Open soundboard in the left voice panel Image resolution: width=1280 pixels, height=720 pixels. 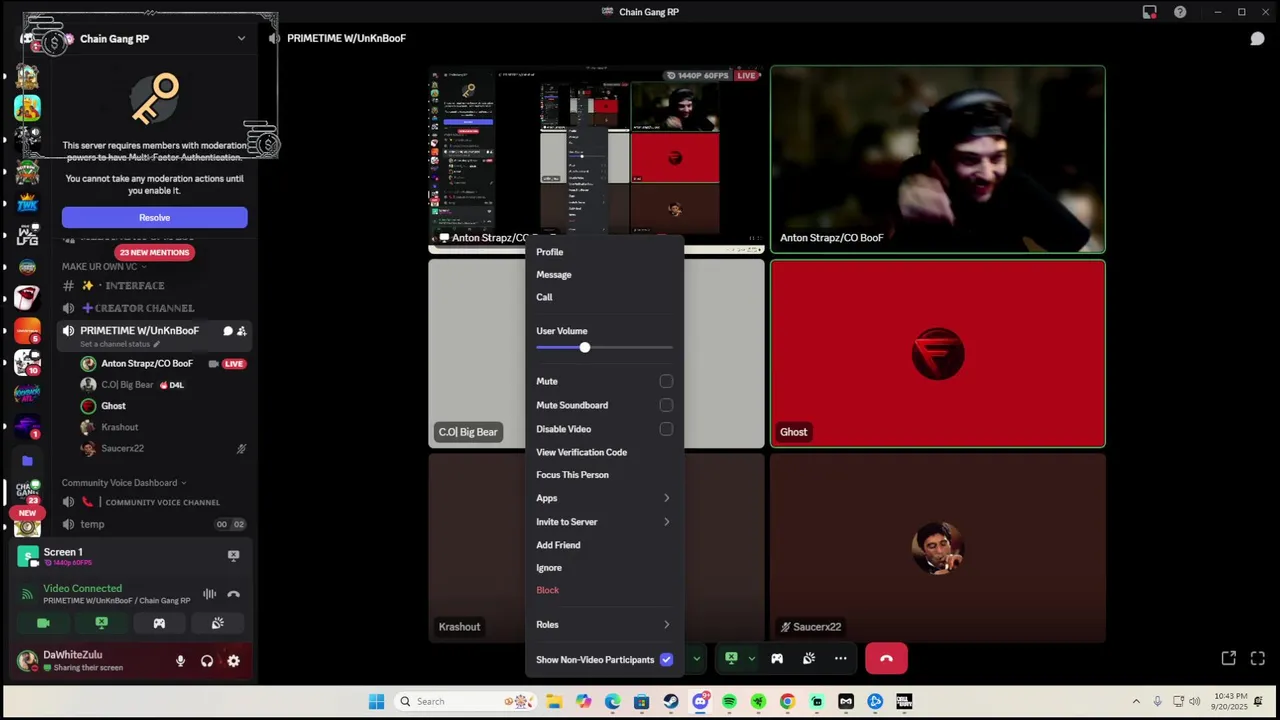217,623
